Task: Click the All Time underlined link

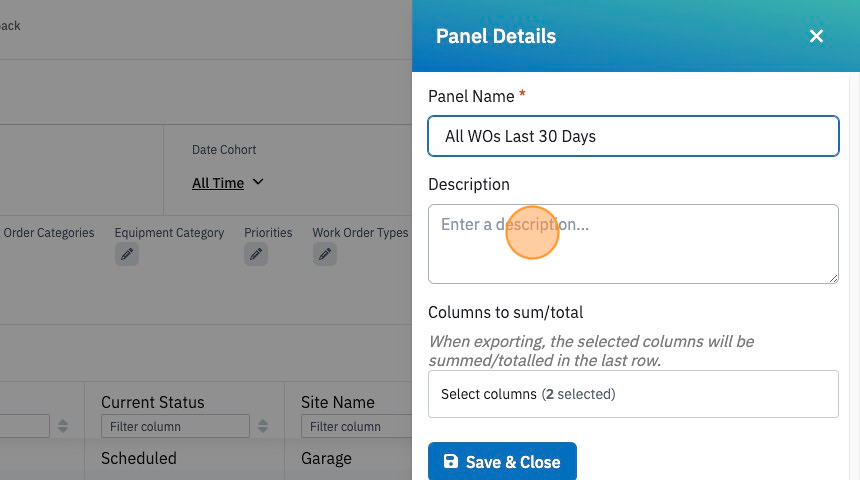Action: coord(218,183)
